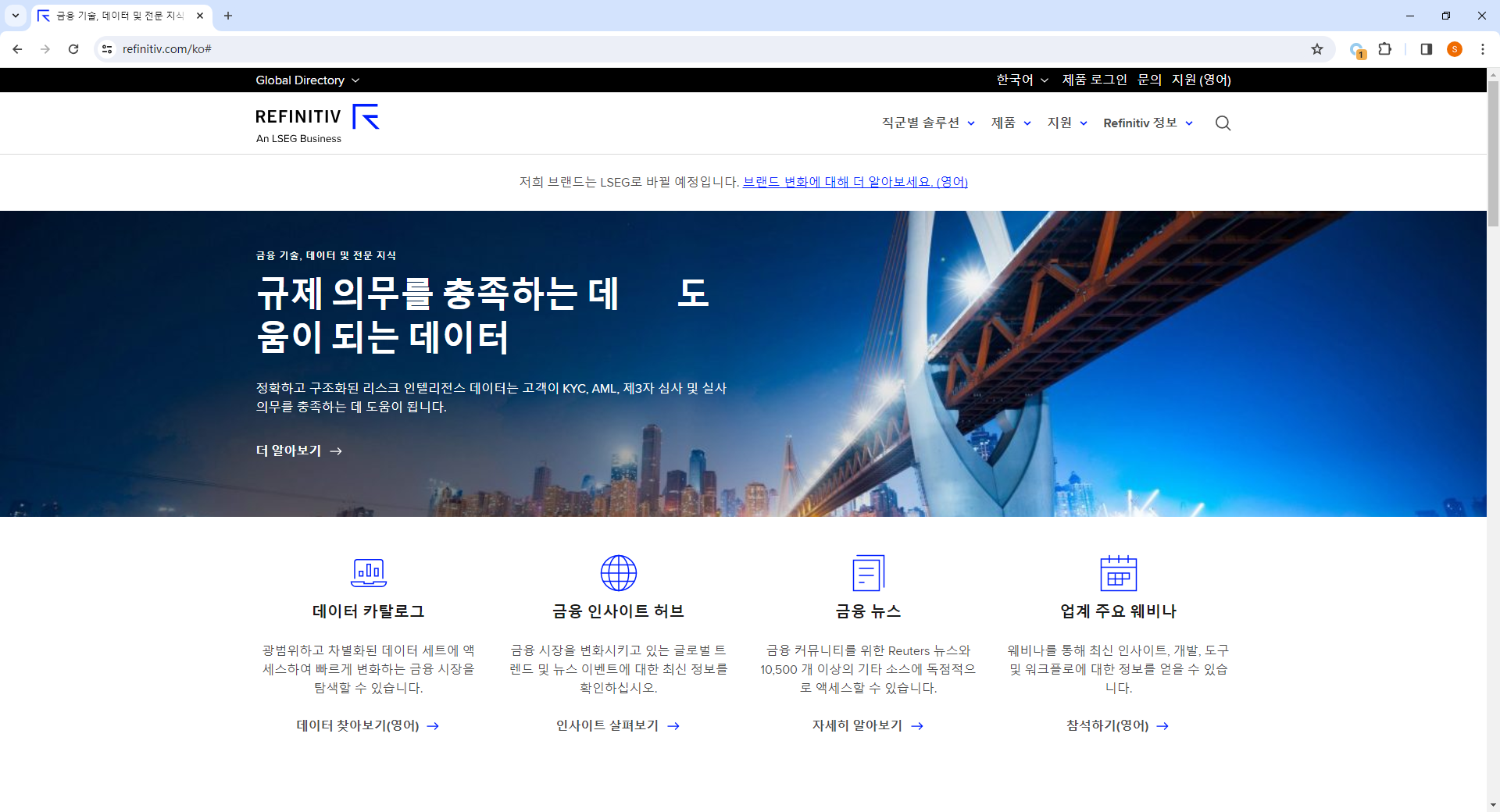Click the scrollbar down arrow

click(x=1493, y=805)
